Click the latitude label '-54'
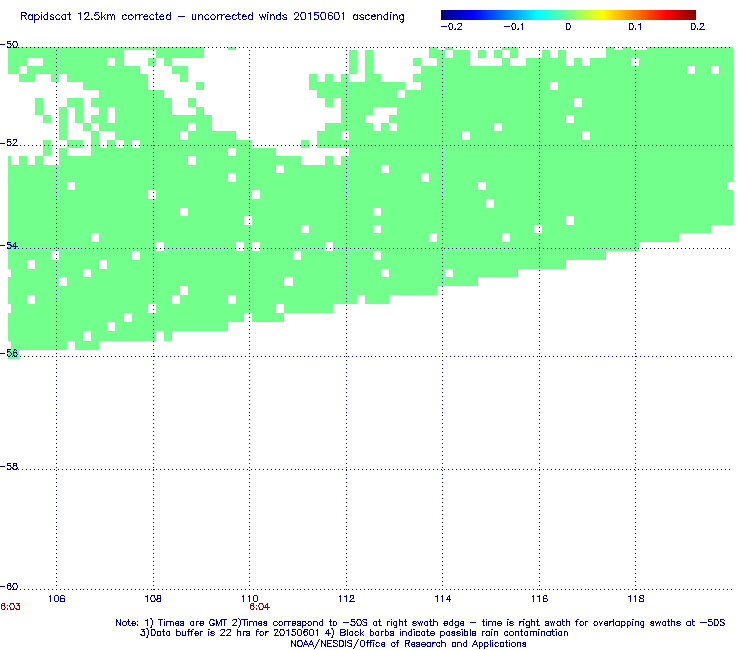The width and height of the screenshot is (740, 650). point(9,245)
